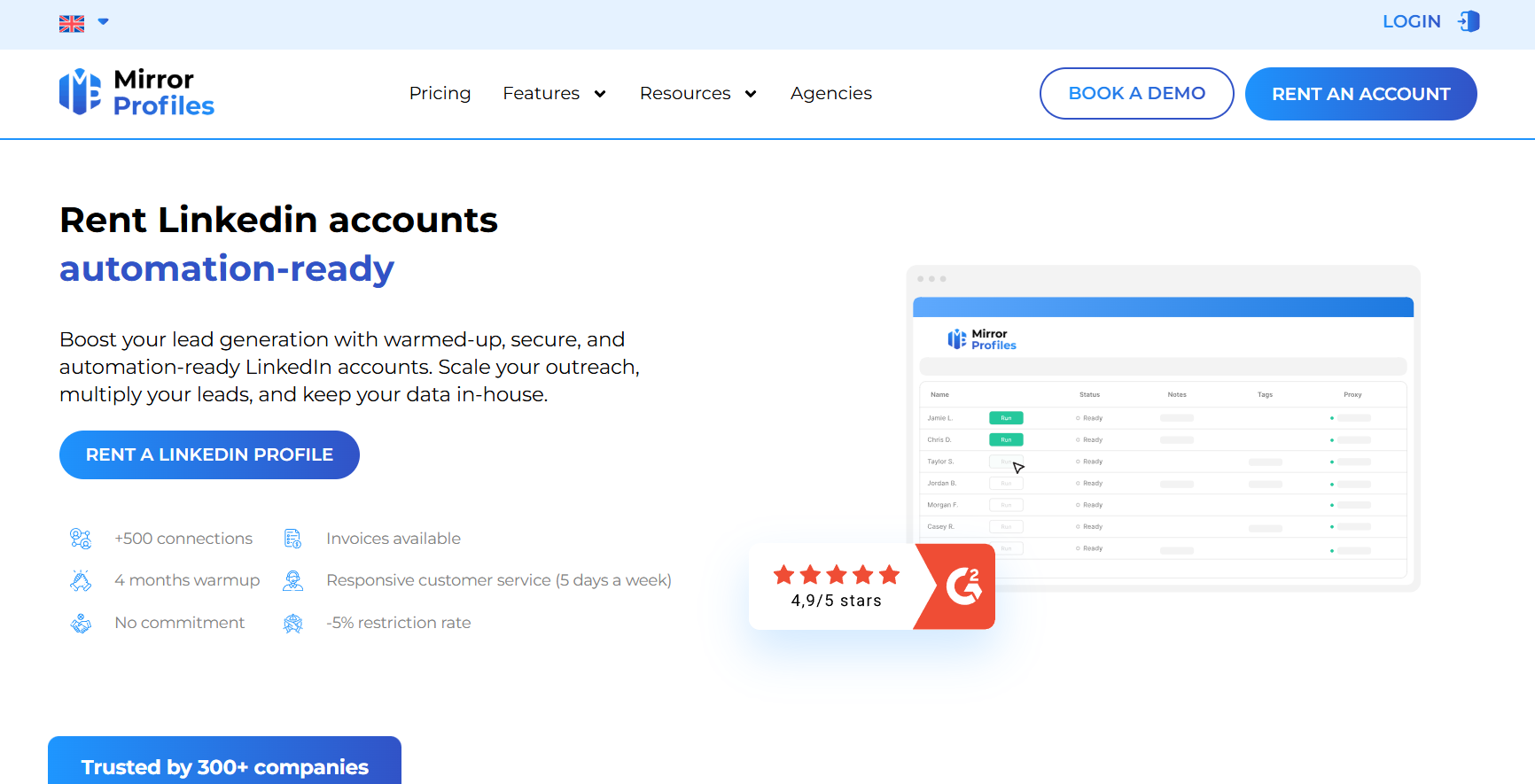Click the dashboard preview image
Image resolution: width=1535 pixels, height=784 pixels.
click(1163, 427)
